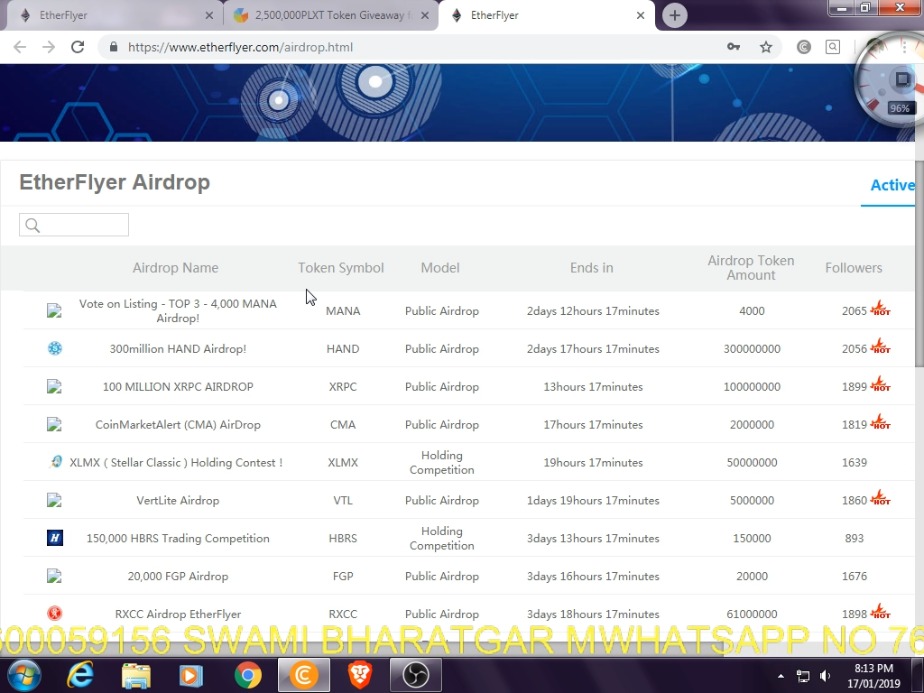This screenshot has height=693, width=924.
Task: Click the search extension icon in toolbar
Action: 833,47
